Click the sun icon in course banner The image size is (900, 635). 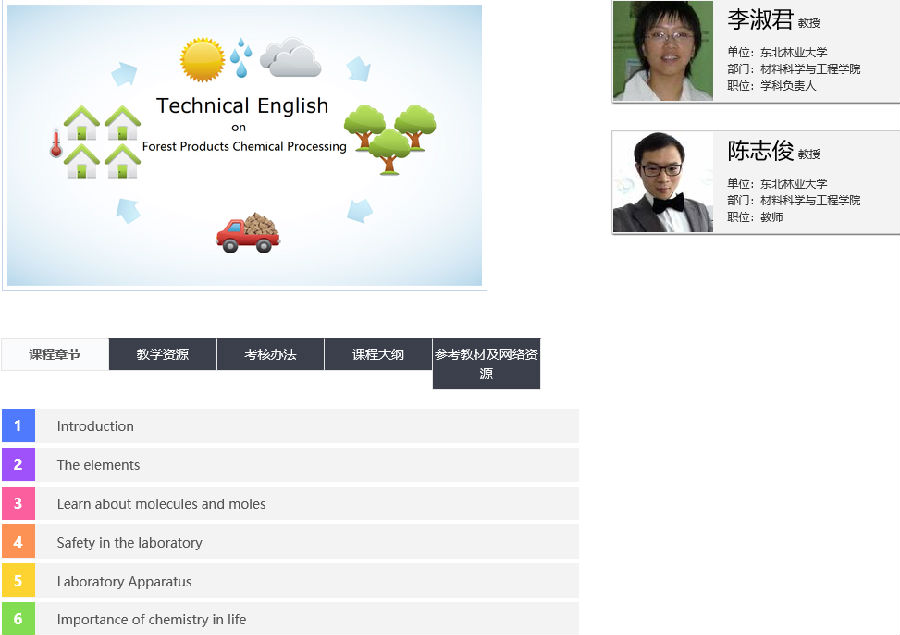point(202,59)
